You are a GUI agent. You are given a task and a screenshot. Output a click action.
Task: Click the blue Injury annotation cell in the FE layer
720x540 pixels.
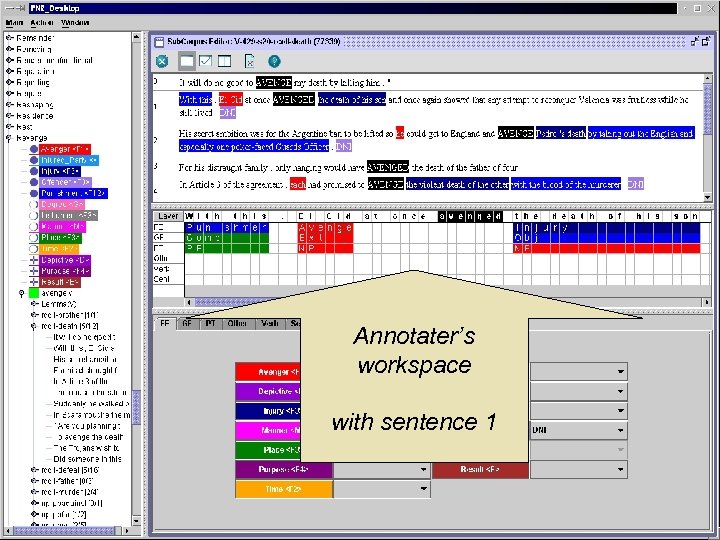606,228
